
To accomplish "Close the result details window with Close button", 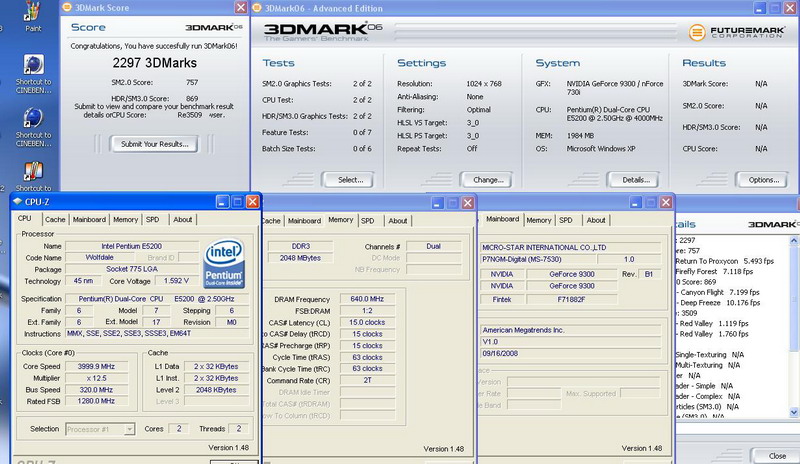I will tap(776, 455).
